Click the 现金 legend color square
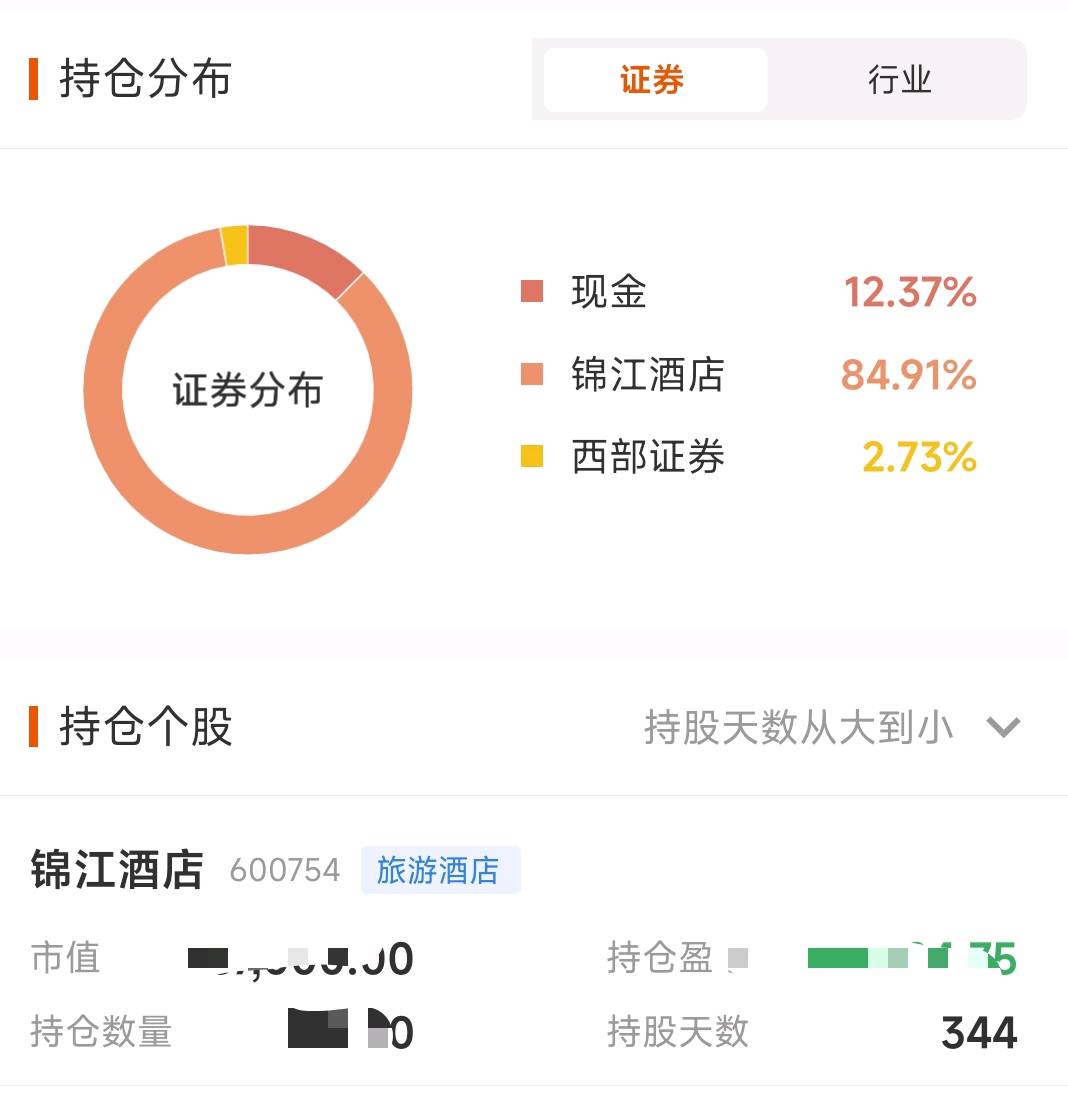Image resolution: width=1068 pixels, height=1115 pixels. [x=532, y=292]
